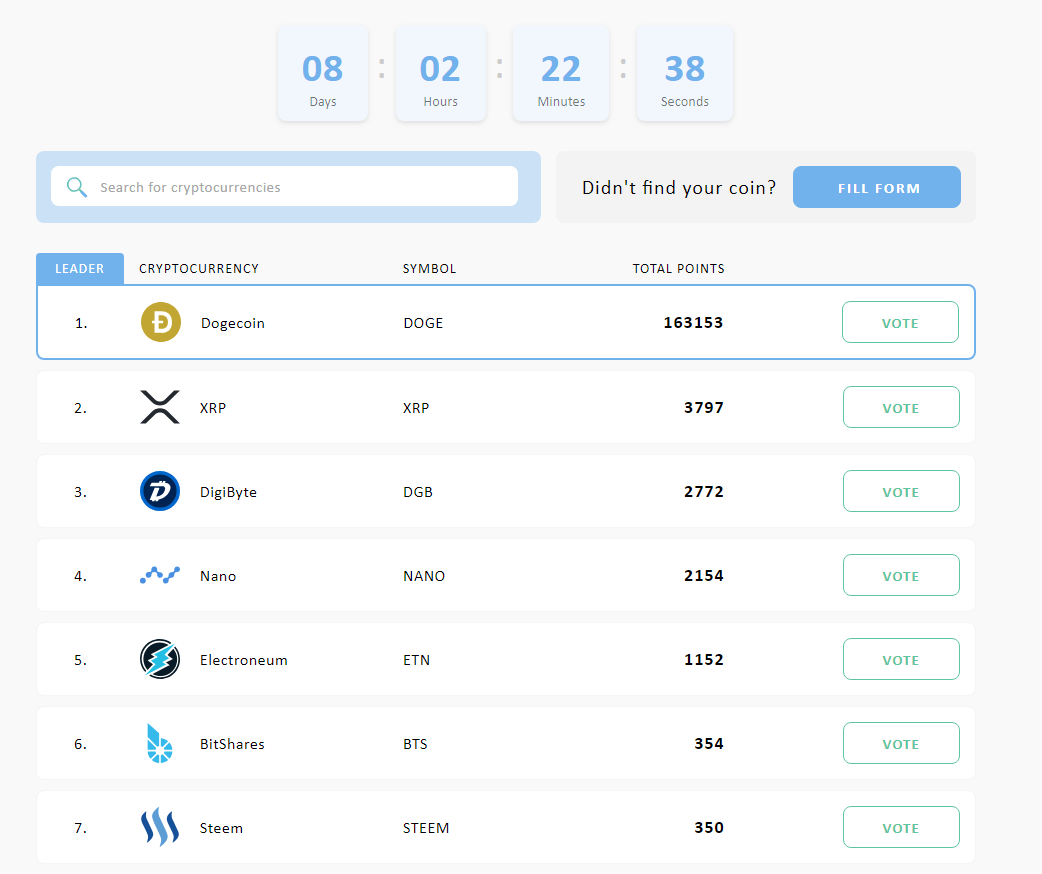
Task: Click the Electroneum name text
Action: (243, 660)
